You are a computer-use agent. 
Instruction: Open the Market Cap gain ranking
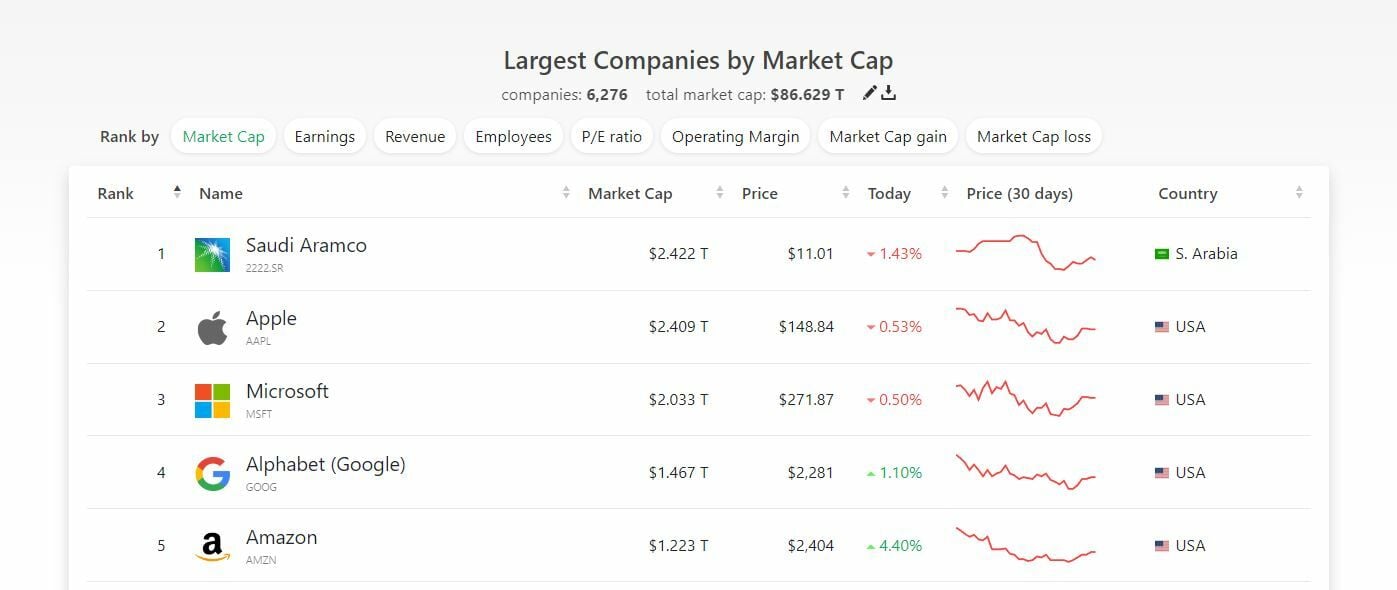point(888,137)
